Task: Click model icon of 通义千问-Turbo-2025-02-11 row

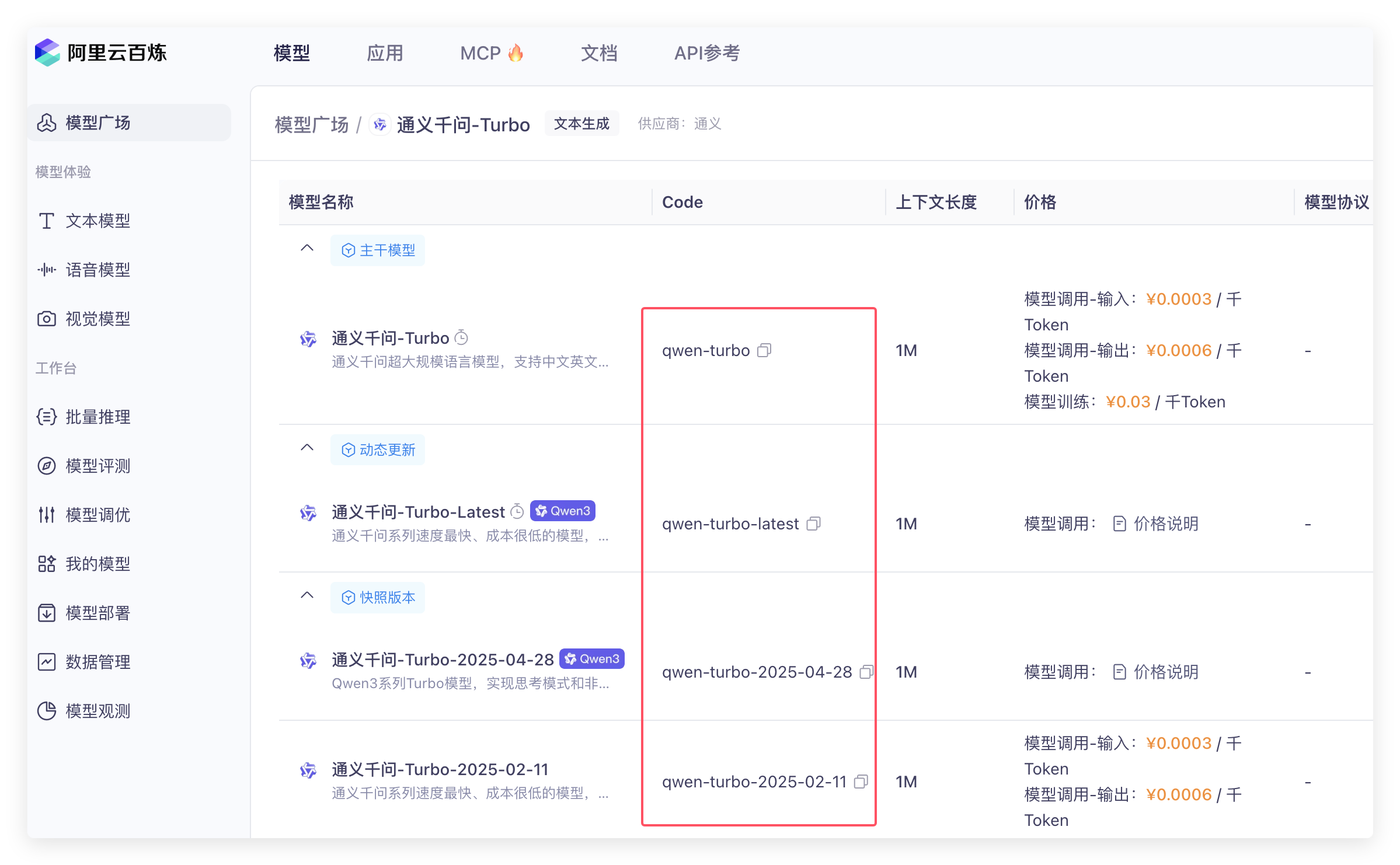Action: (308, 770)
